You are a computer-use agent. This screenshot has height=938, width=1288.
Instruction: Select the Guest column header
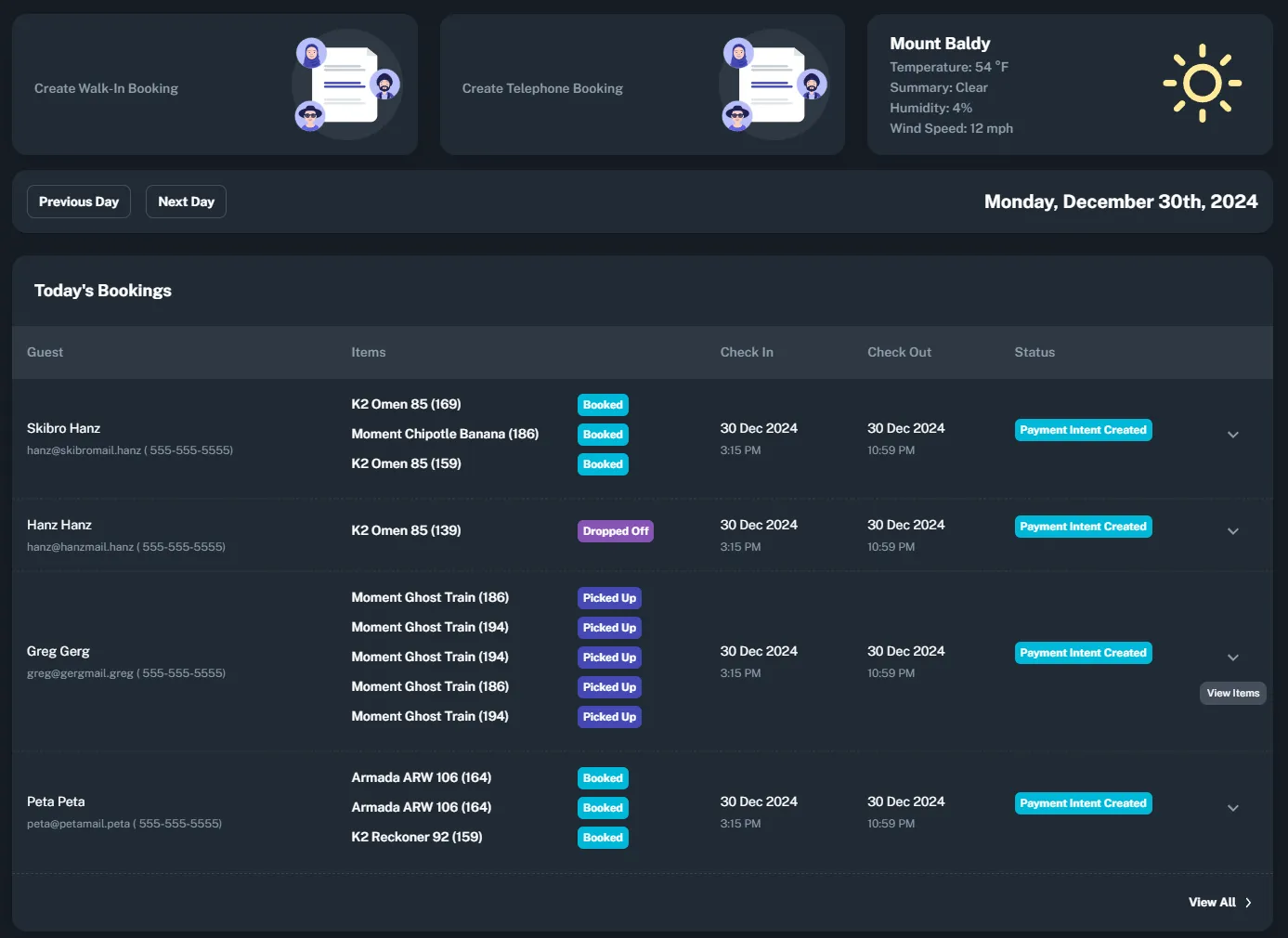coord(45,352)
